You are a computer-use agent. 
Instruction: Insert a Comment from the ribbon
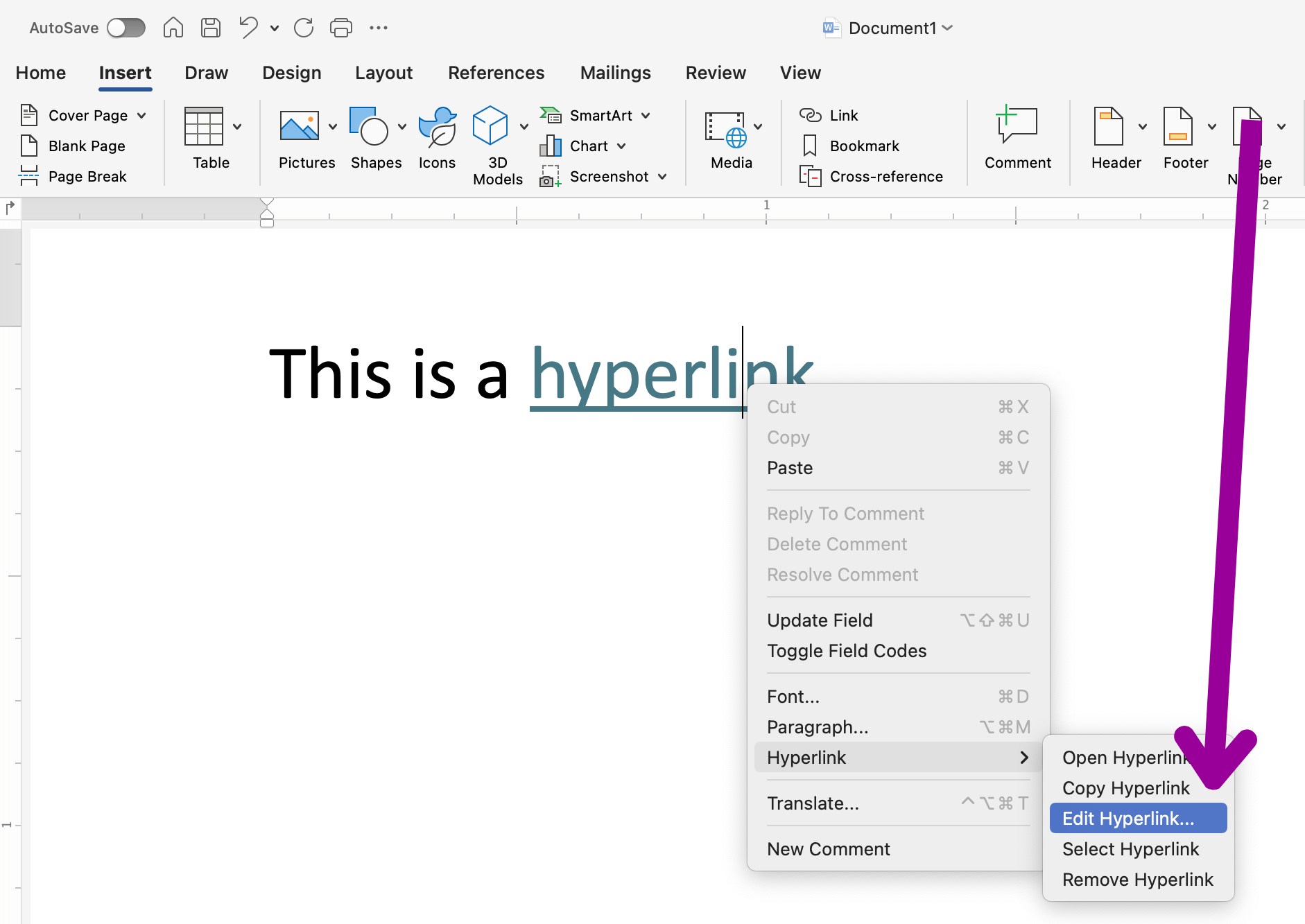[1017, 139]
